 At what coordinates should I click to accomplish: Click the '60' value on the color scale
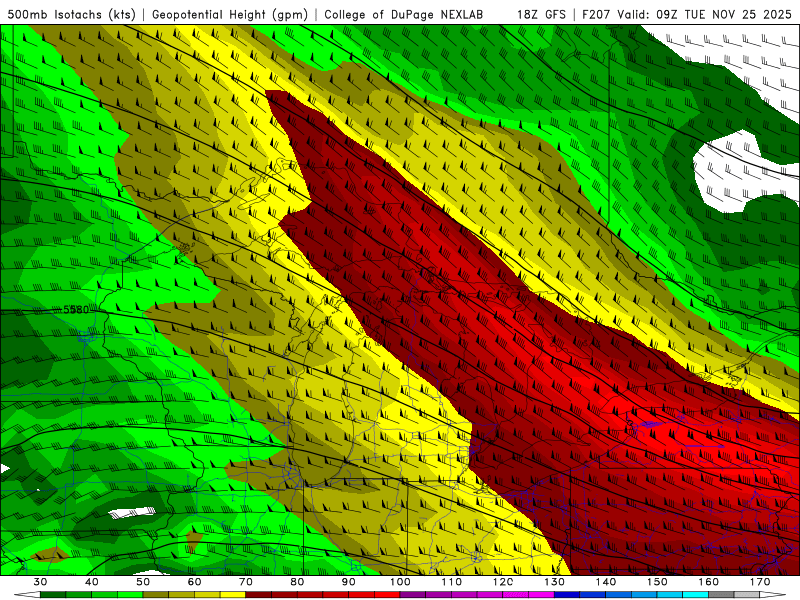[x=194, y=582]
